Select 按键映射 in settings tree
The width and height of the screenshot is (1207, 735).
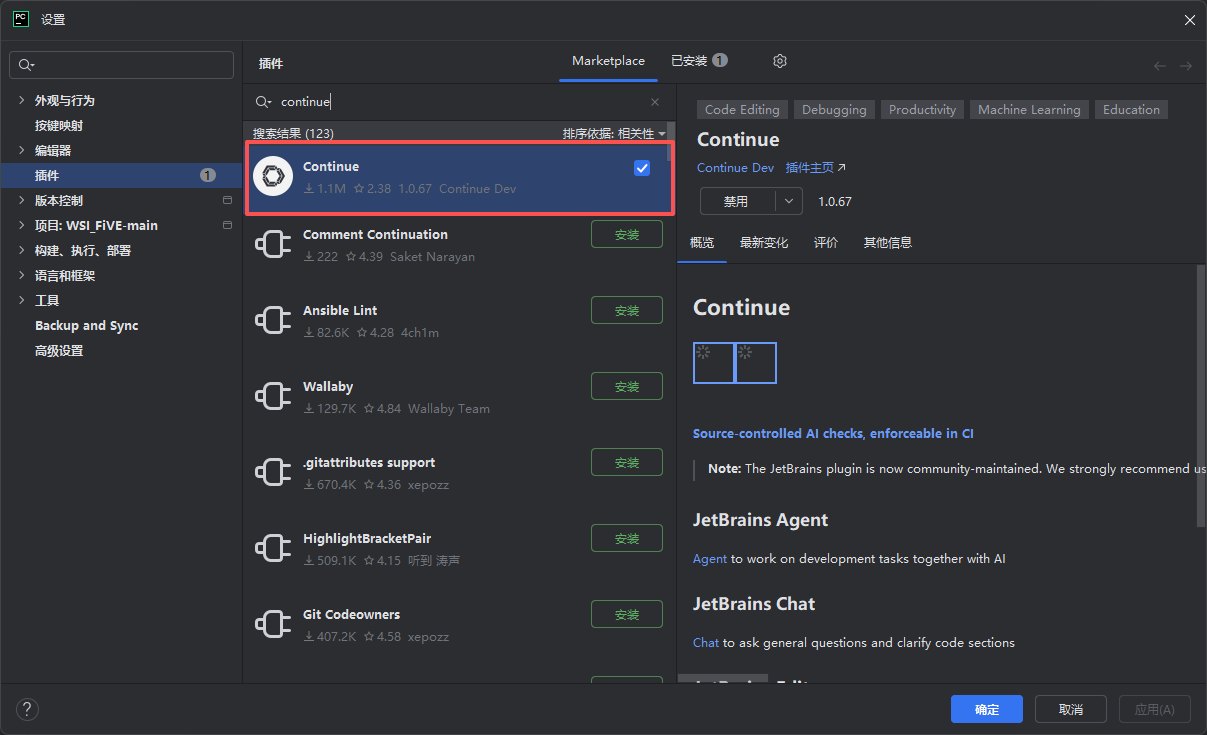pos(59,125)
